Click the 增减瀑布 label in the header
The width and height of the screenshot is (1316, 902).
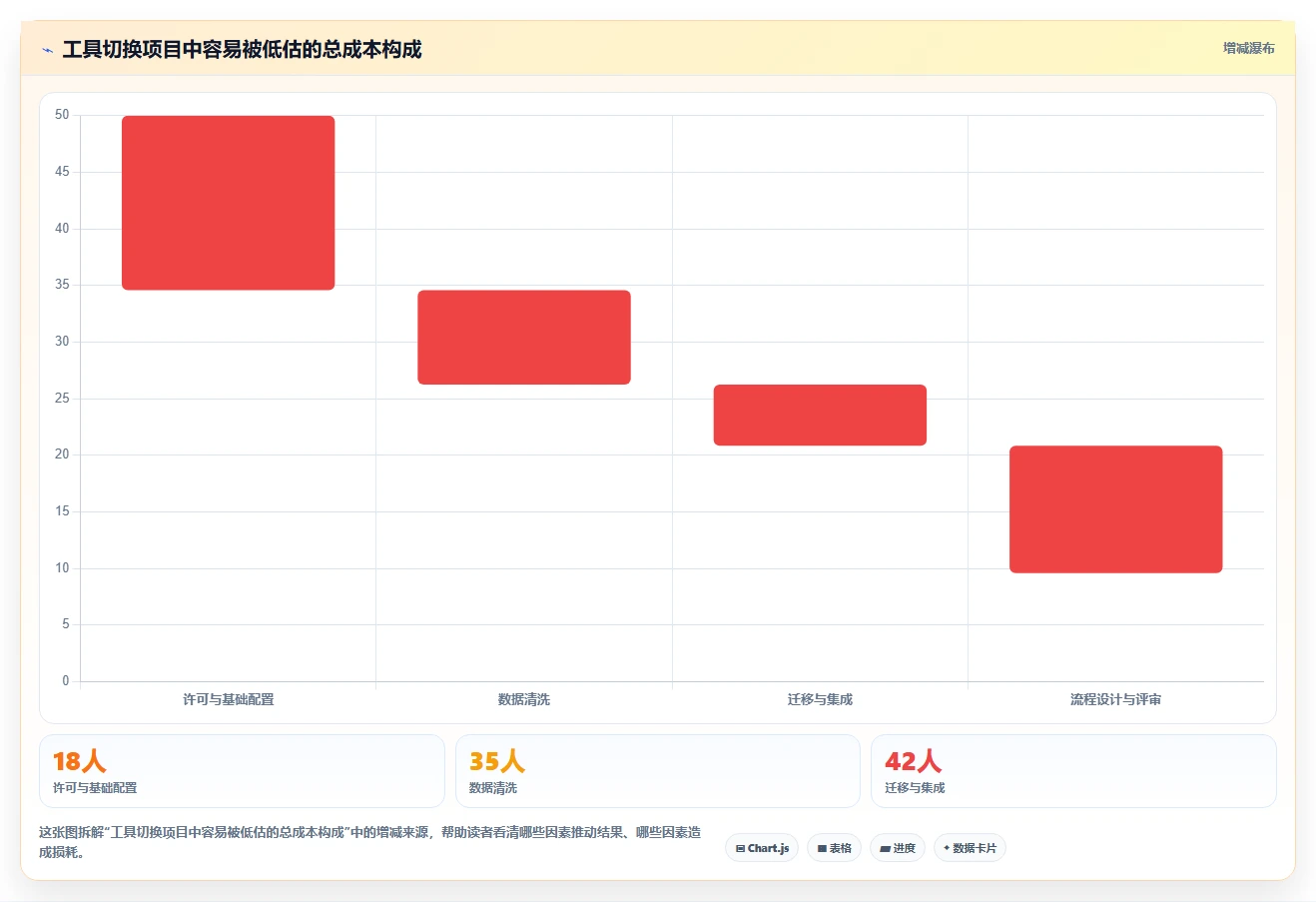(x=1248, y=48)
